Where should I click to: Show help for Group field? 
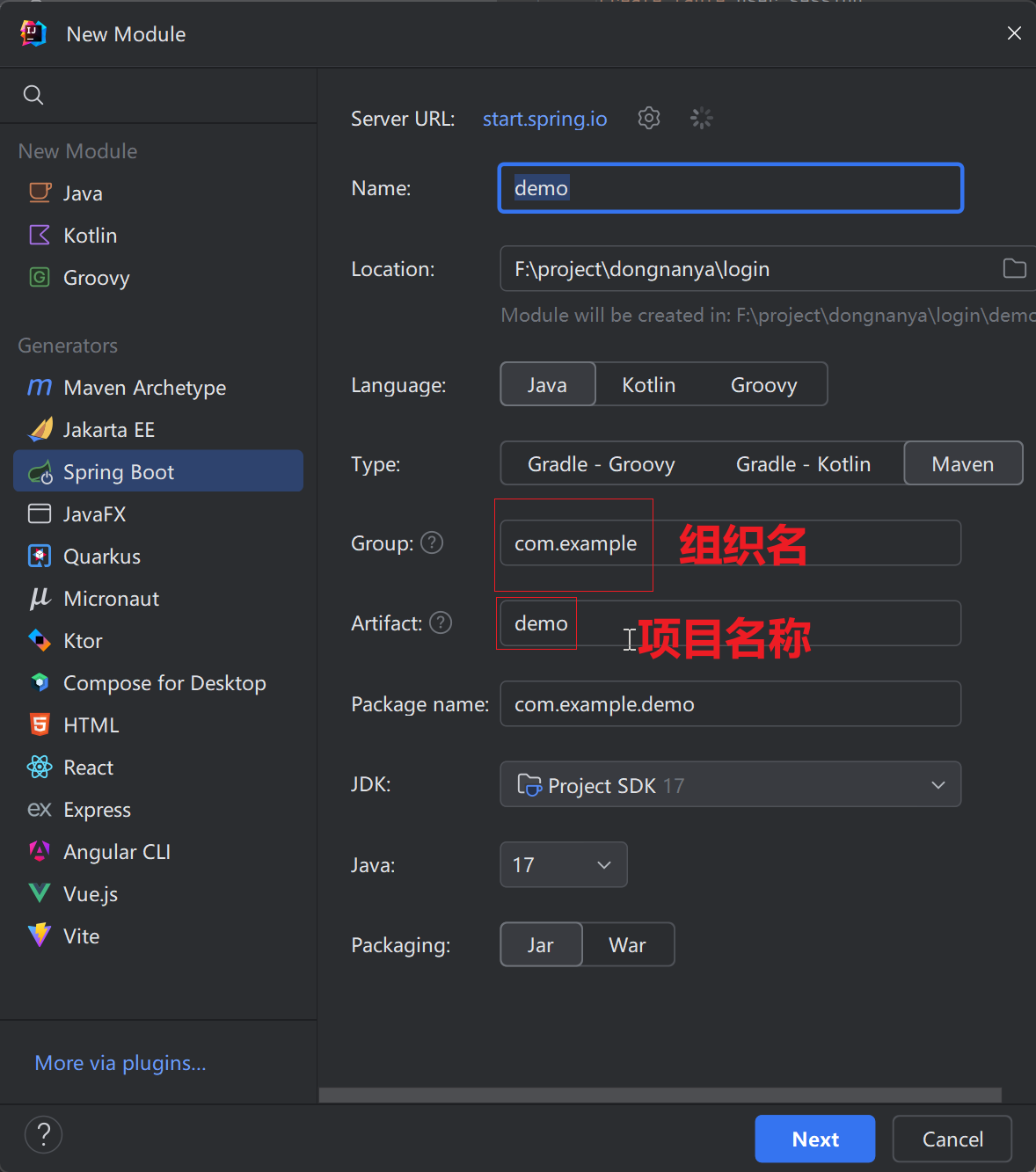[x=432, y=542]
